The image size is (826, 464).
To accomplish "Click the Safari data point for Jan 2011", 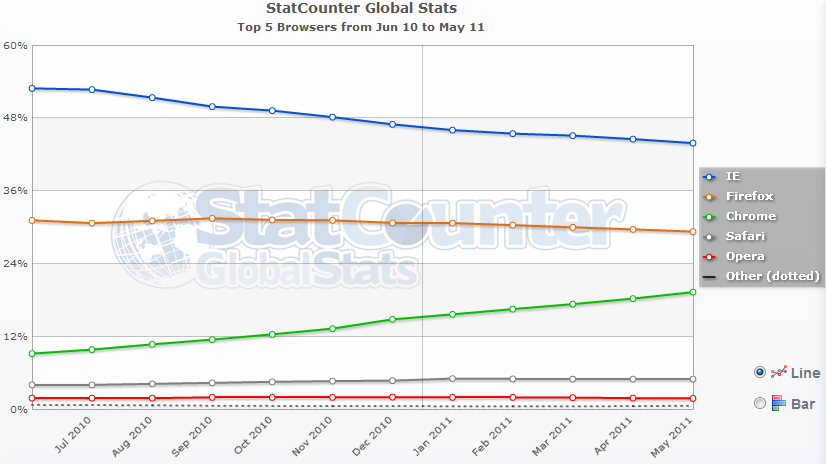I will (452, 379).
